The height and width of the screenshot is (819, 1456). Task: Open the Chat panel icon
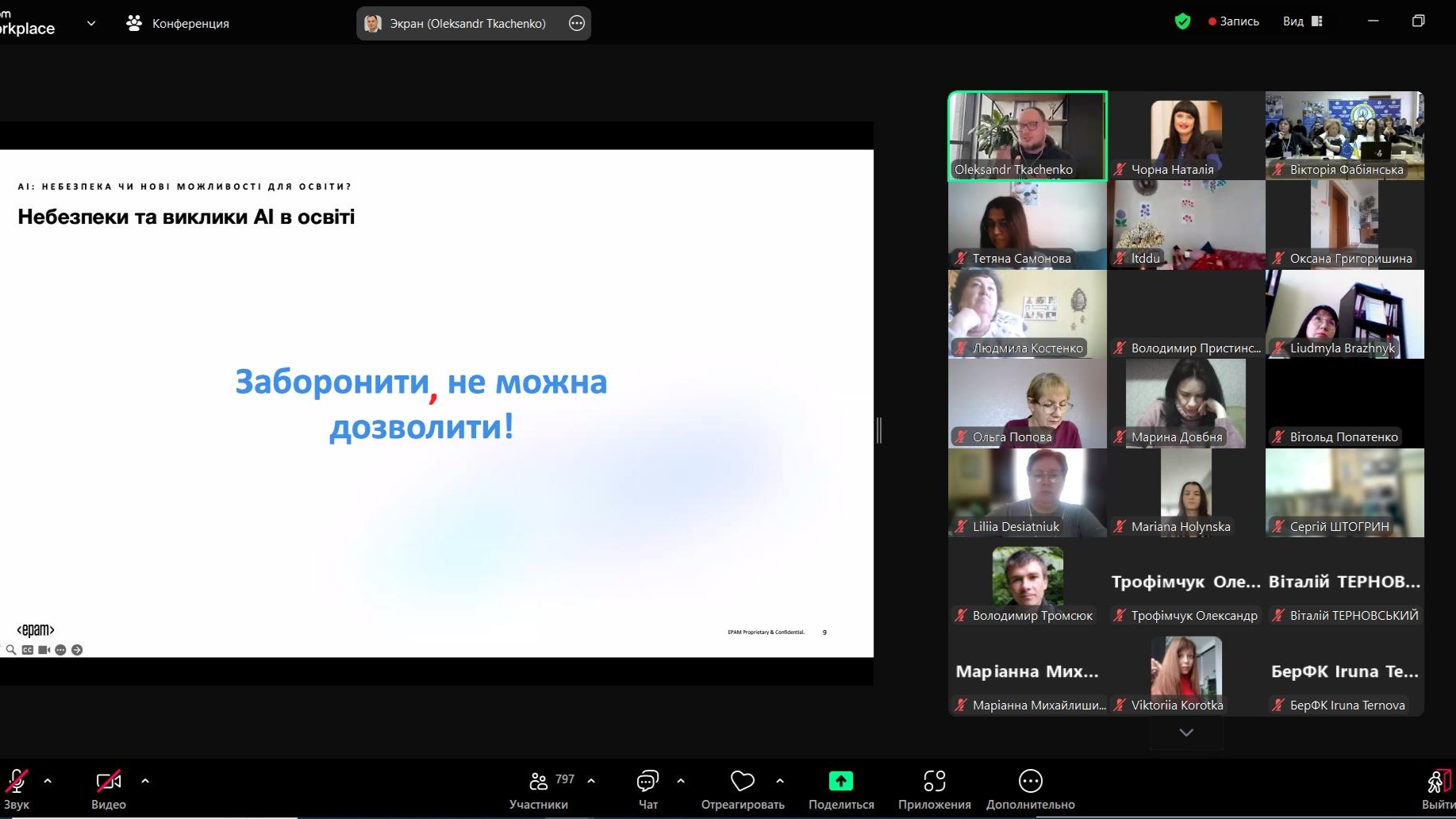coord(647,782)
